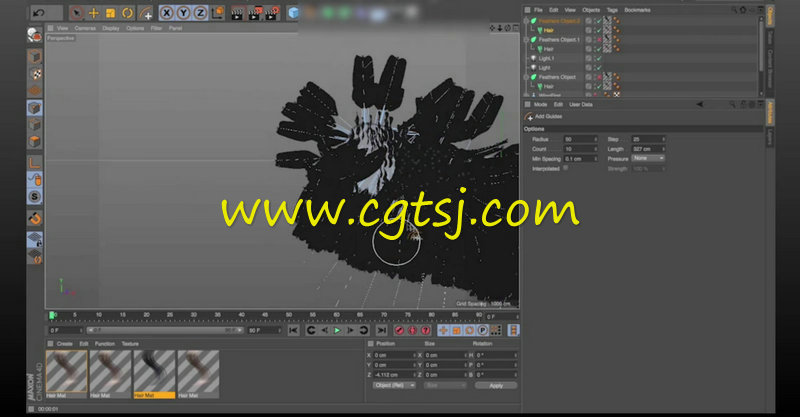
Task: Select the Live Selection arrow tool
Action: [77, 13]
